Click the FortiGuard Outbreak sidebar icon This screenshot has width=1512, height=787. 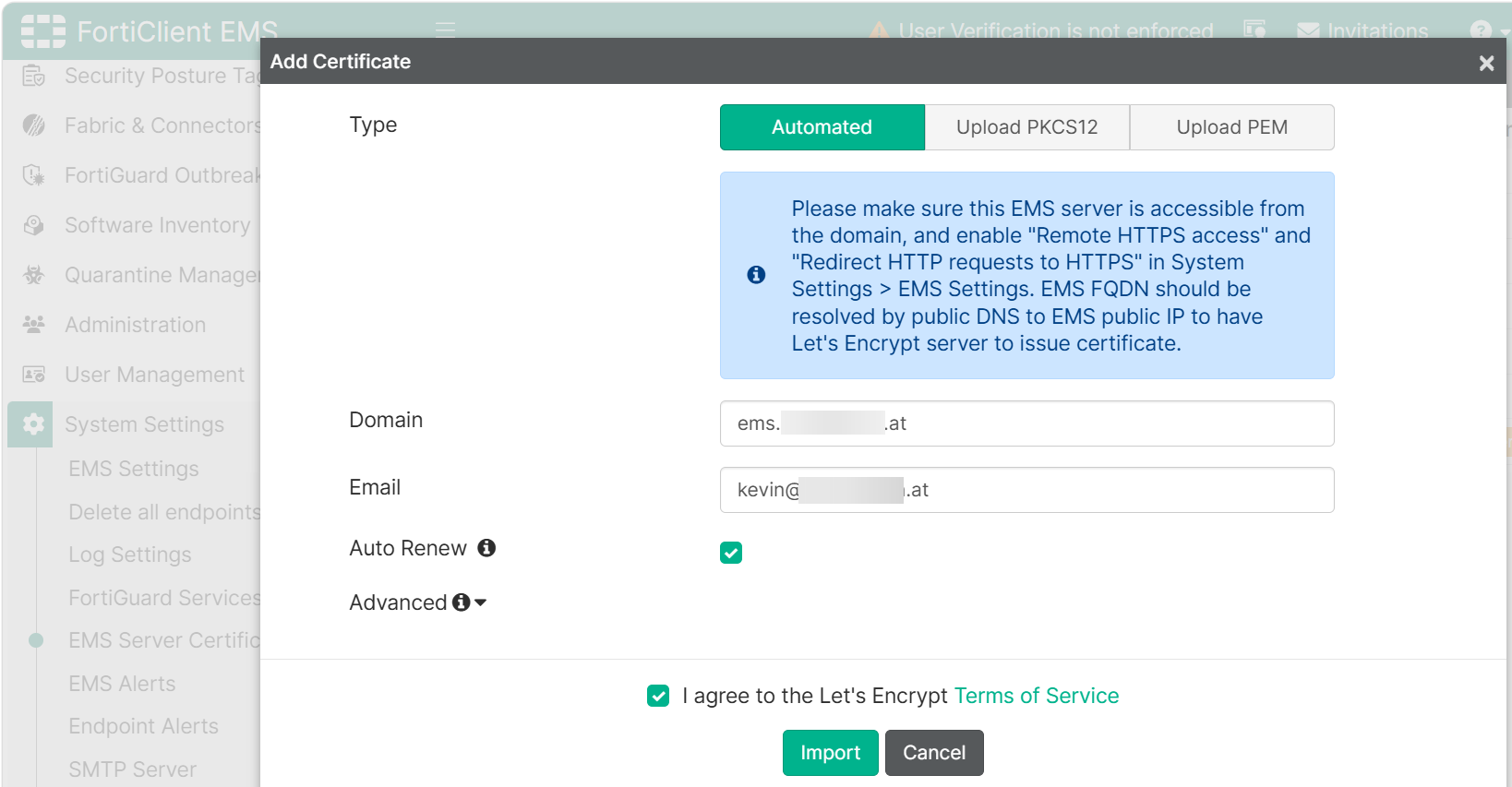(x=34, y=175)
